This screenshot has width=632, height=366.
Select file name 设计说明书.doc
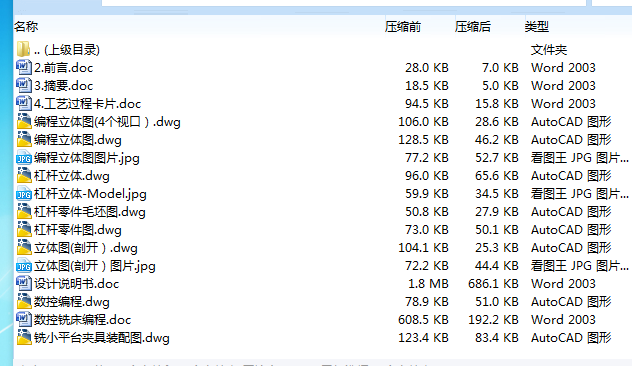coord(77,284)
